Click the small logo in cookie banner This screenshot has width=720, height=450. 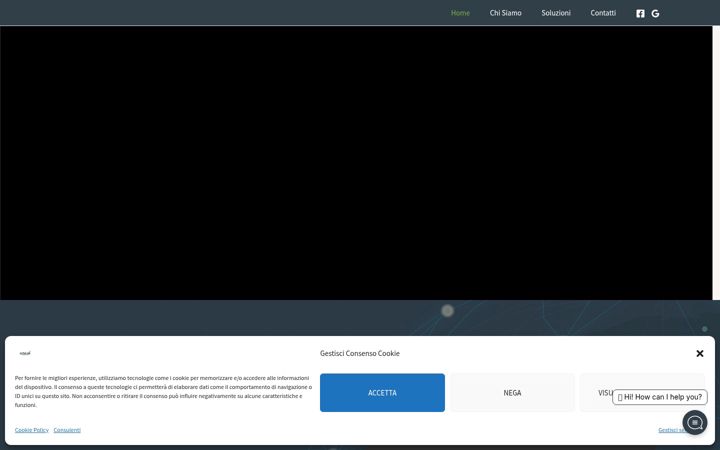(x=25, y=354)
